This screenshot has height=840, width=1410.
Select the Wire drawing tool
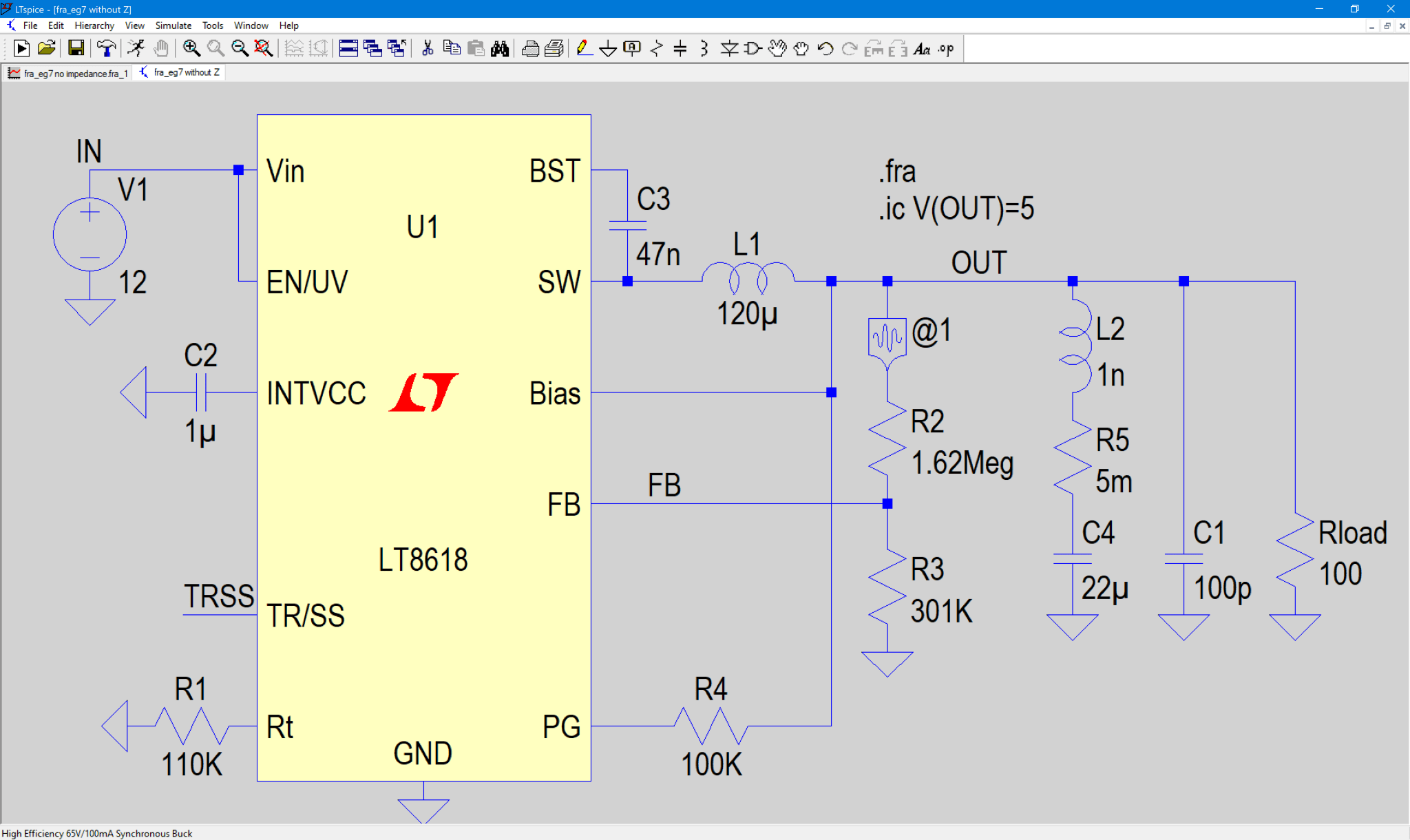[585, 48]
